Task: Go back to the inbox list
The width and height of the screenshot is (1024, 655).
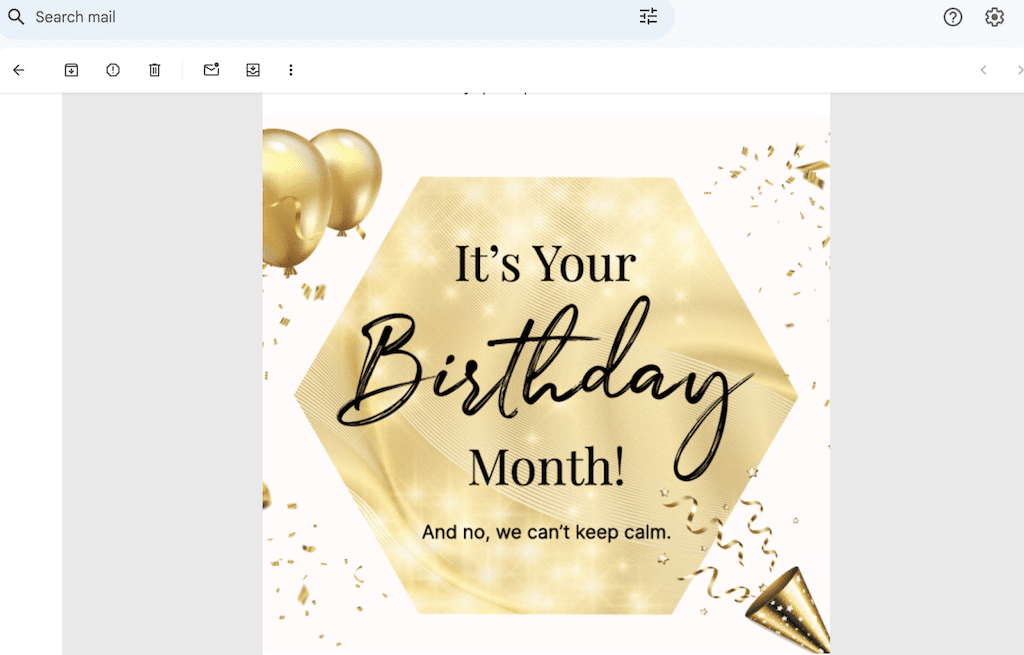Action: tap(18, 70)
